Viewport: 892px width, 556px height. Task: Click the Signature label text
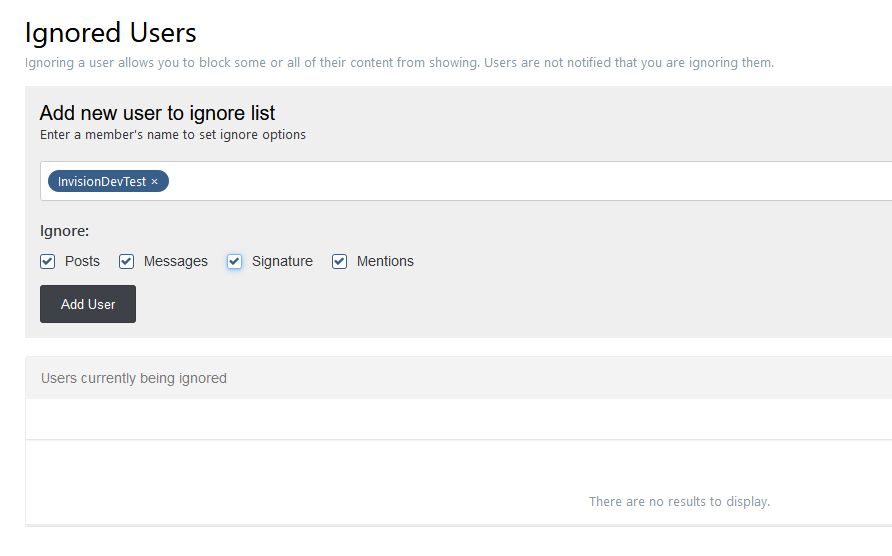pos(282,261)
